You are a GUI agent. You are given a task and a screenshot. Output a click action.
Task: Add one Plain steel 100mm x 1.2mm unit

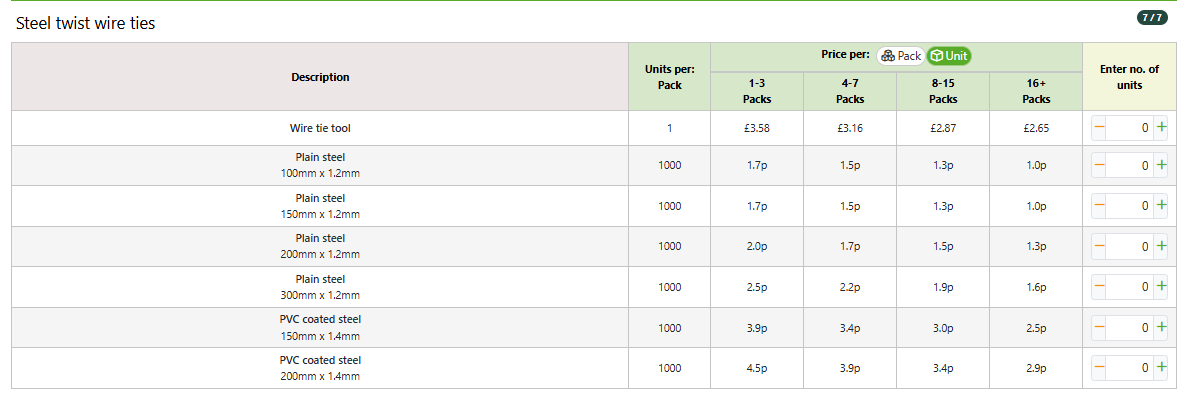pos(1160,165)
